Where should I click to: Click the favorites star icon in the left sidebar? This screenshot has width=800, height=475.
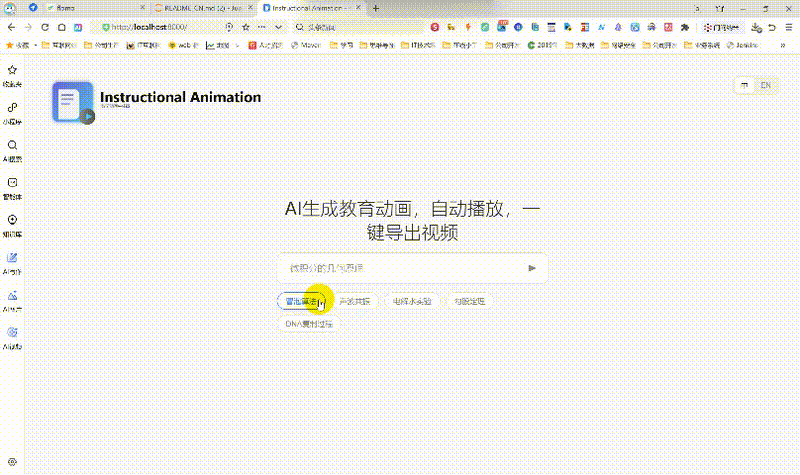[12, 70]
